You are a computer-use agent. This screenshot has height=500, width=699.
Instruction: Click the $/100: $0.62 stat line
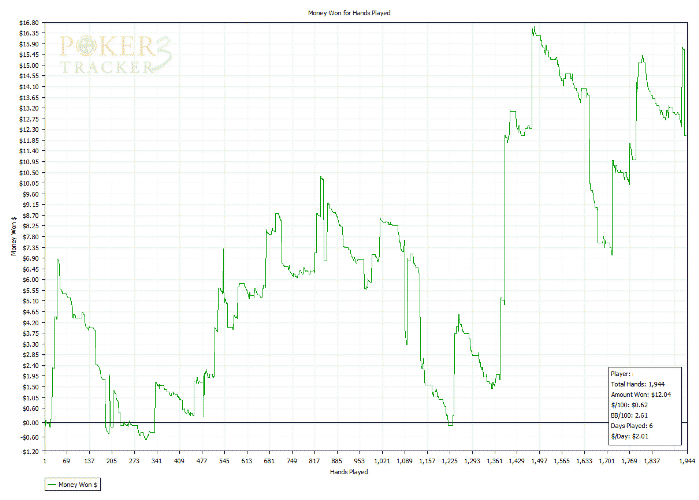click(x=629, y=405)
